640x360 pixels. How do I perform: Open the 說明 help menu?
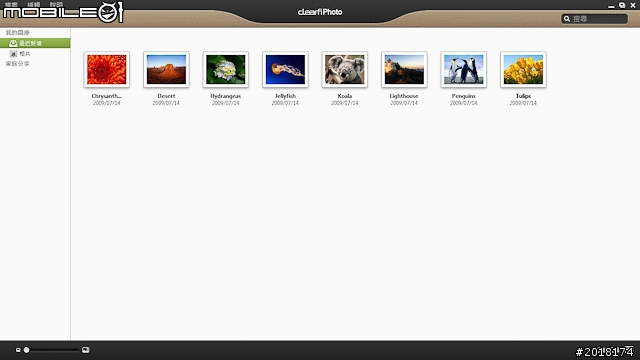click(x=57, y=4)
